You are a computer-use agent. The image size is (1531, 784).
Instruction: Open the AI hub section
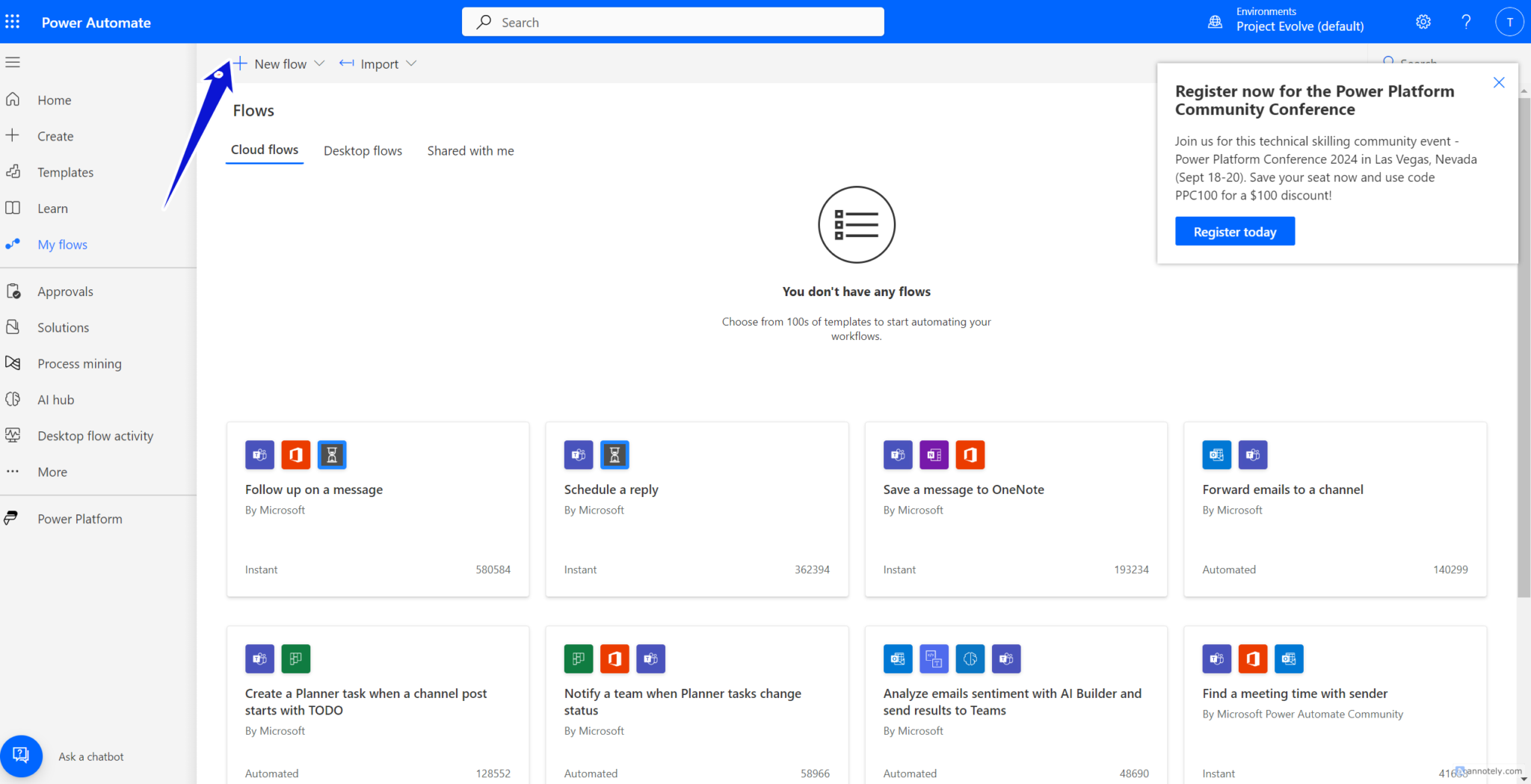[55, 399]
